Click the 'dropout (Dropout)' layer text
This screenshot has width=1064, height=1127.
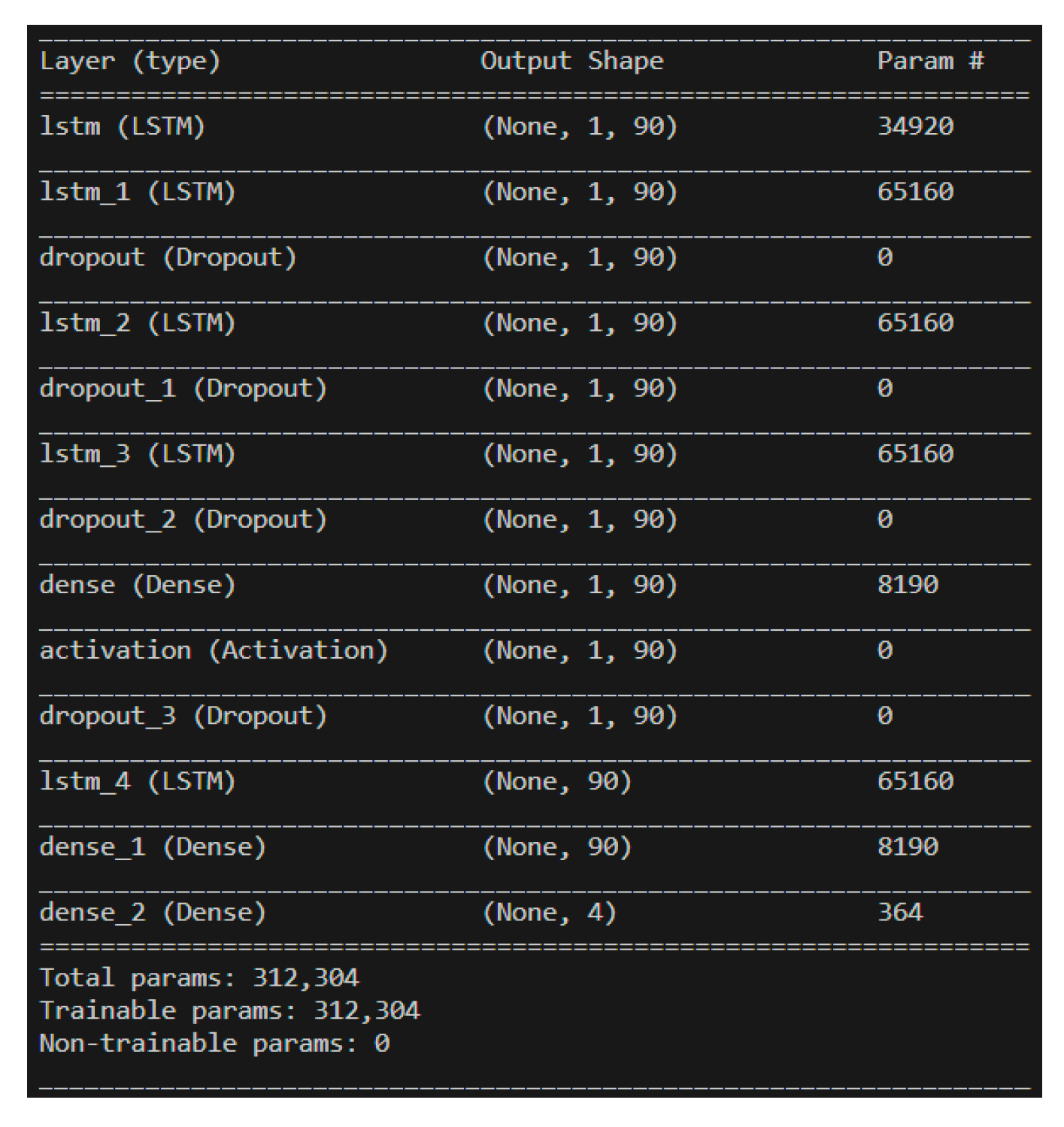[x=168, y=257]
